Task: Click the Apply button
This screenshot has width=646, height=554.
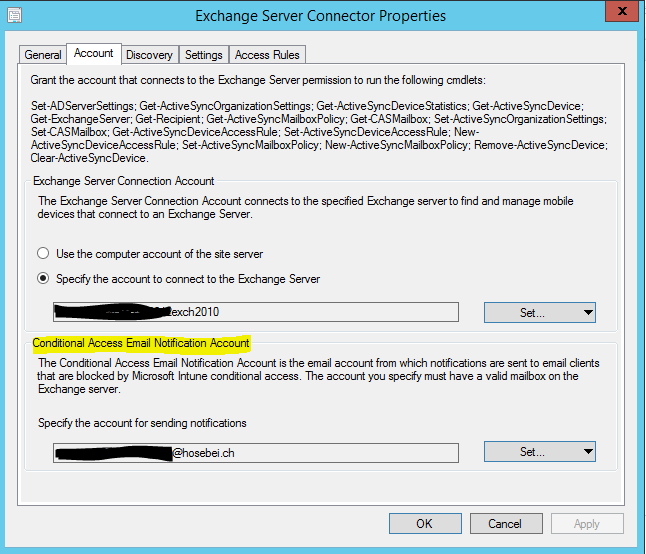Action: click(x=587, y=524)
